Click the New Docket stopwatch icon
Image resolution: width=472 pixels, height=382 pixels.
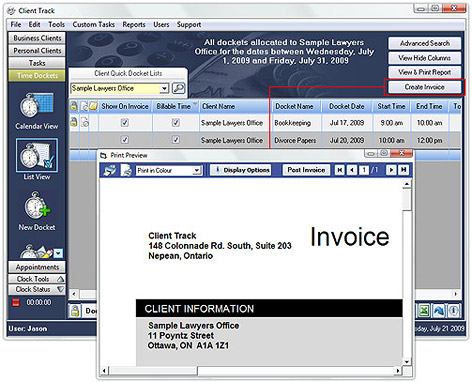coord(37,206)
